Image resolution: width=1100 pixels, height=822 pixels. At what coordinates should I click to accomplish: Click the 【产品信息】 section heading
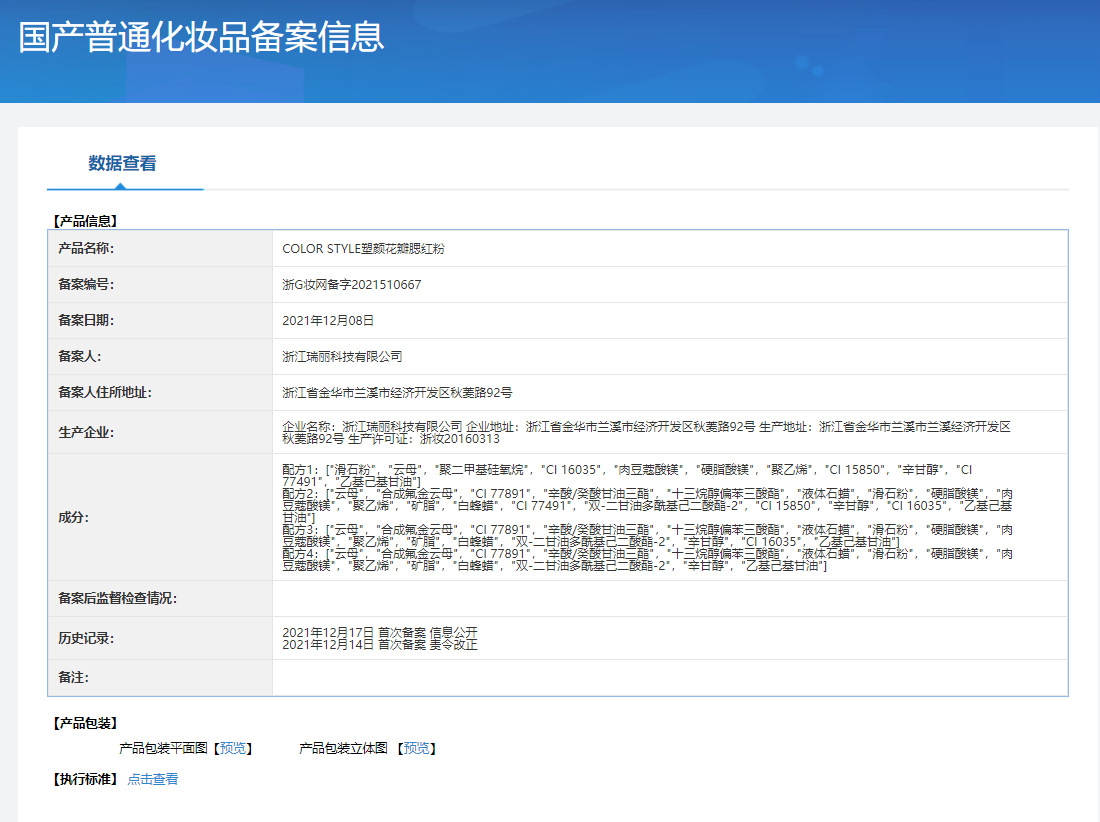tap(85, 221)
